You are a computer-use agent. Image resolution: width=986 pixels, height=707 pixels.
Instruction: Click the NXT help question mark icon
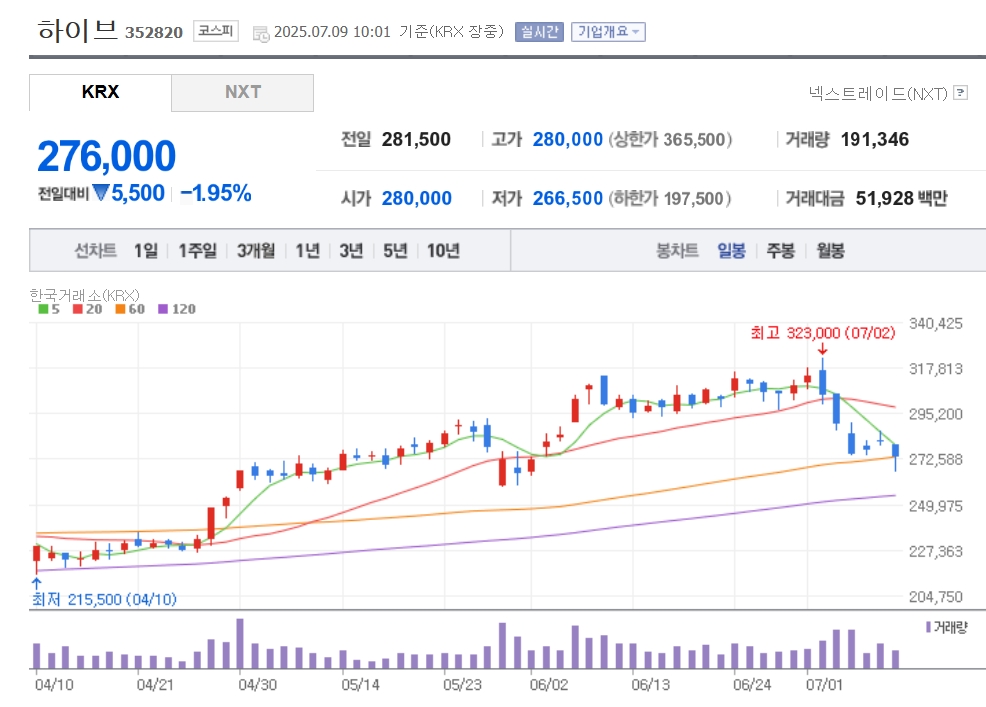point(960,93)
